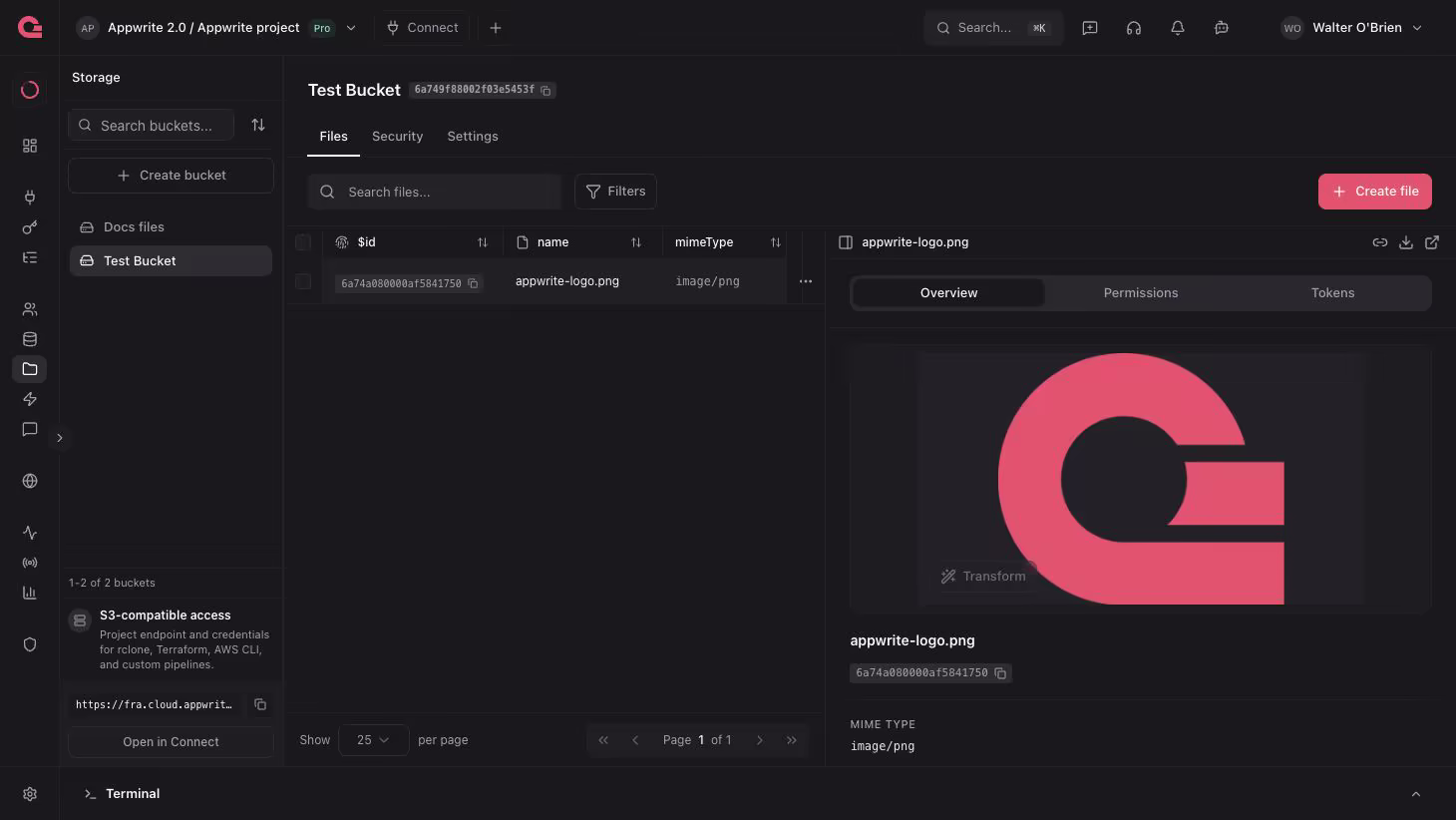Toggle the side panel icon beside file name

tap(846, 242)
